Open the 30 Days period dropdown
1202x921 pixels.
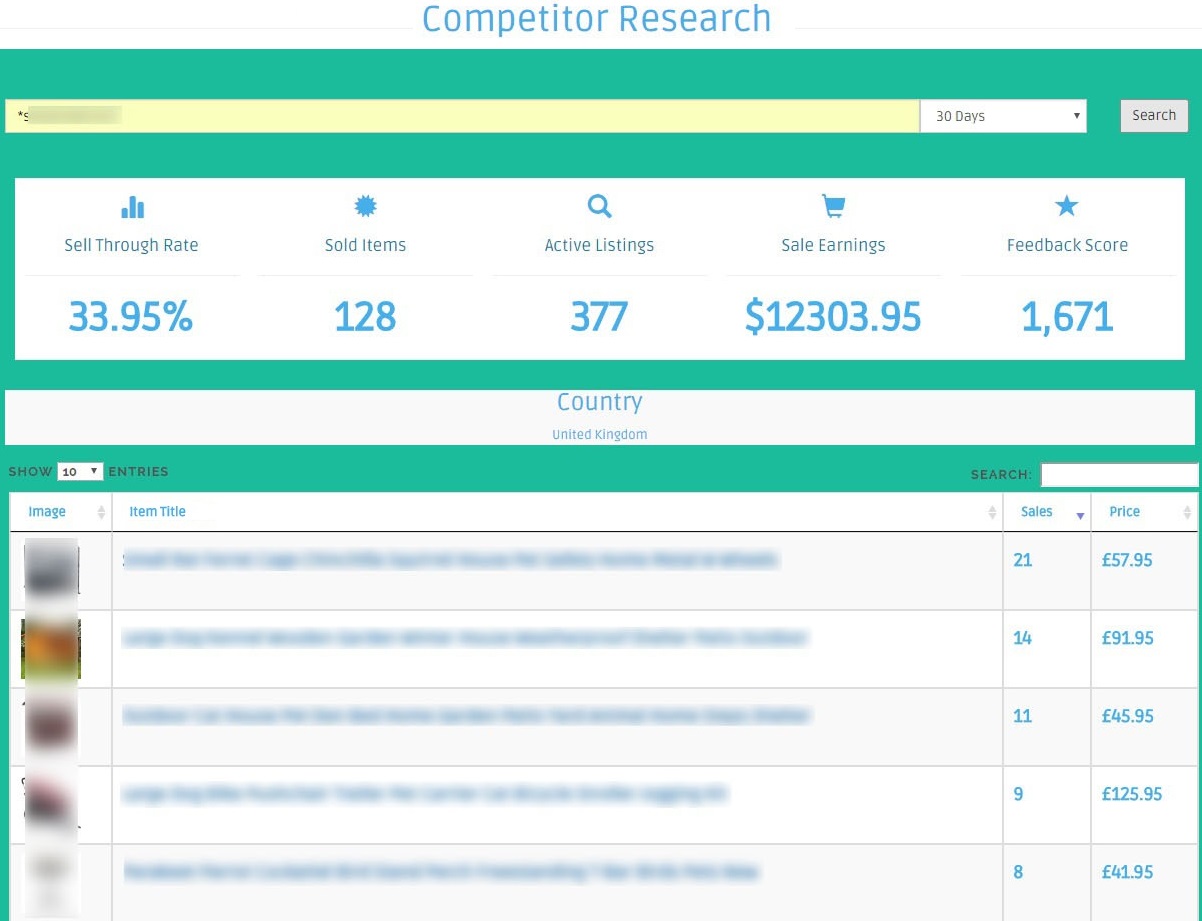(x=1003, y=116)
